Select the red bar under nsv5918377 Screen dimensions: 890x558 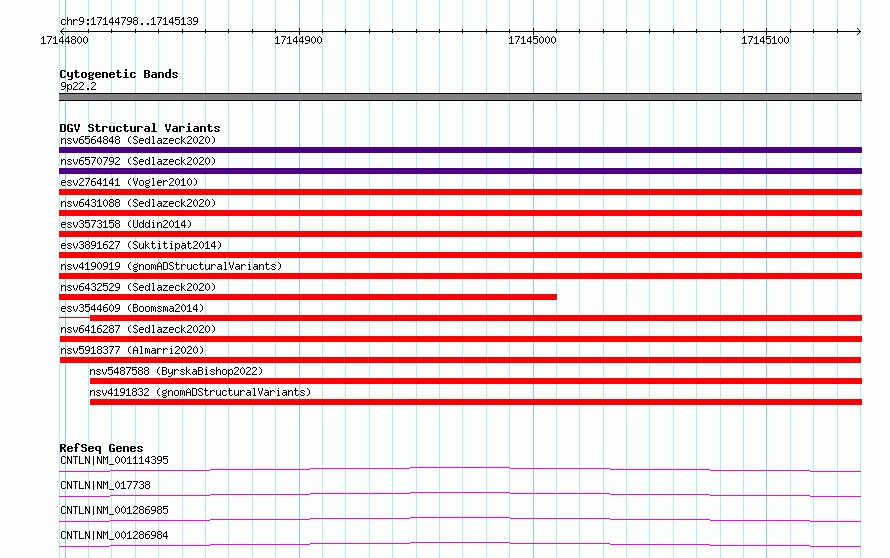(x=460, y=360)
